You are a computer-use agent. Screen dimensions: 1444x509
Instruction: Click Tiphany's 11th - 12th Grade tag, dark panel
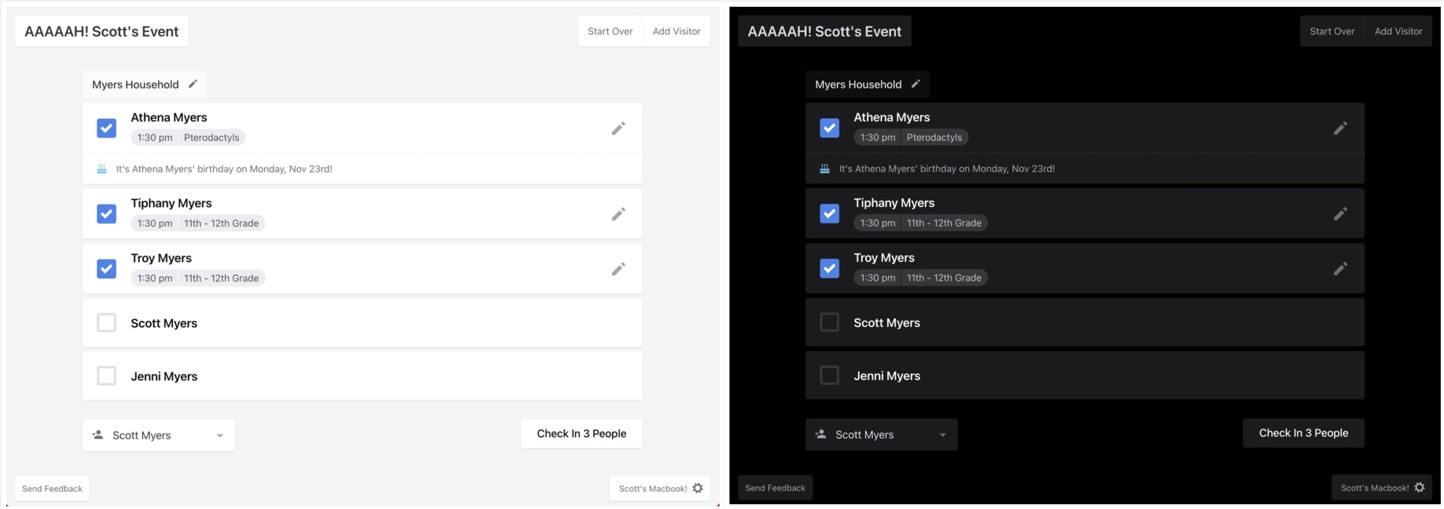pos(943,223)
